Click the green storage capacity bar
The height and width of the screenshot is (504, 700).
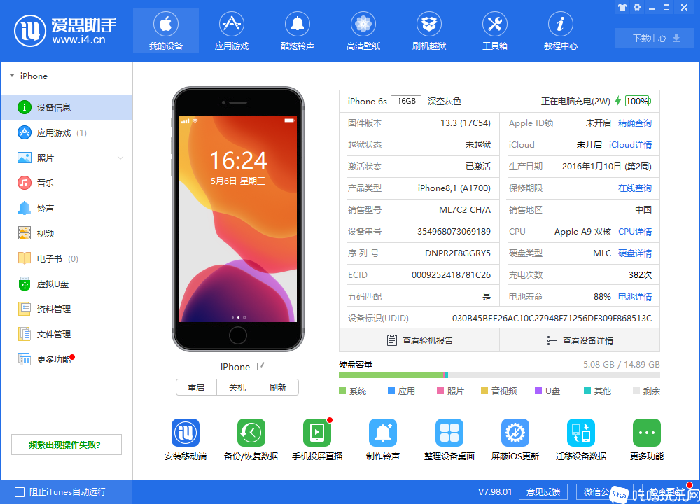click(391, 375)
